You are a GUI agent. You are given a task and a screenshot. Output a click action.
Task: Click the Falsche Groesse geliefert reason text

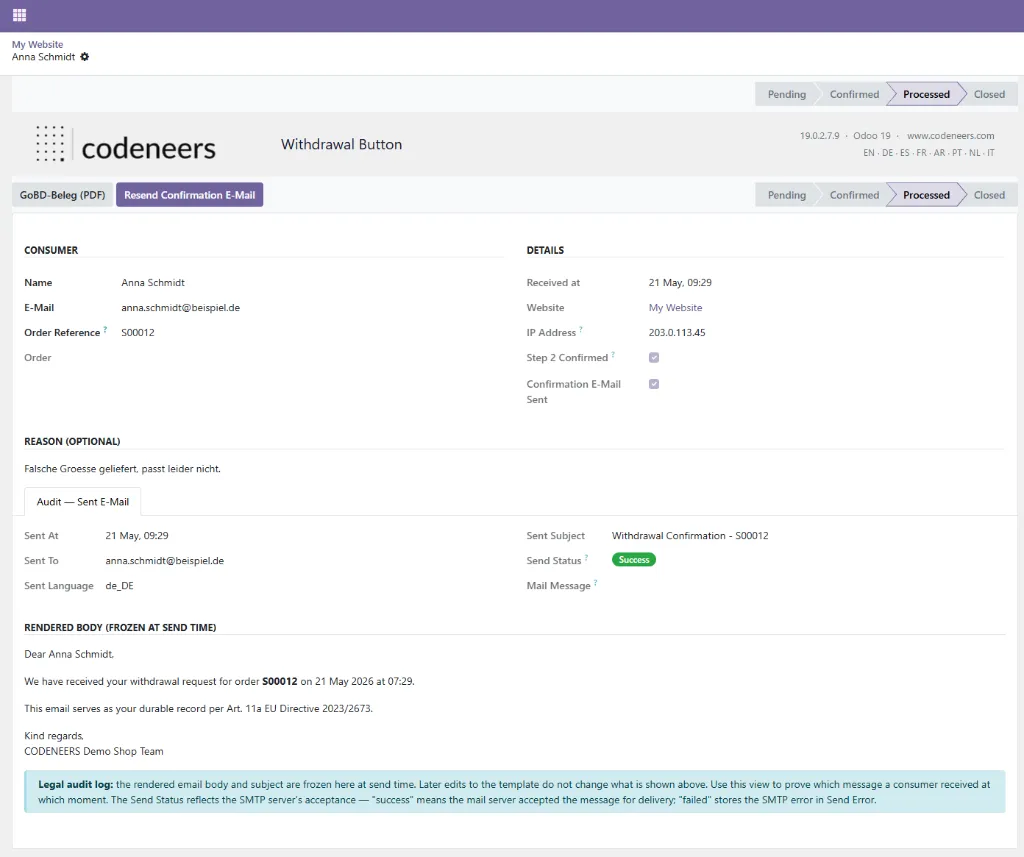(122, 469)
